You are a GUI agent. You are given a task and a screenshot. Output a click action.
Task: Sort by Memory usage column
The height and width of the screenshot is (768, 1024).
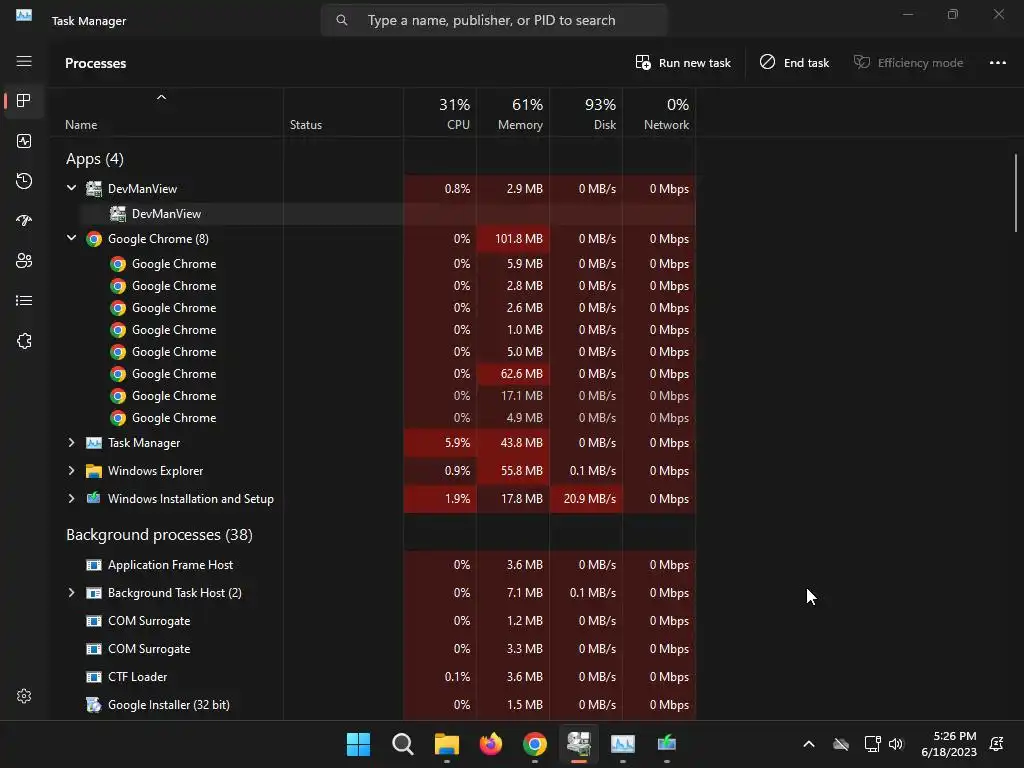point(513,113)
